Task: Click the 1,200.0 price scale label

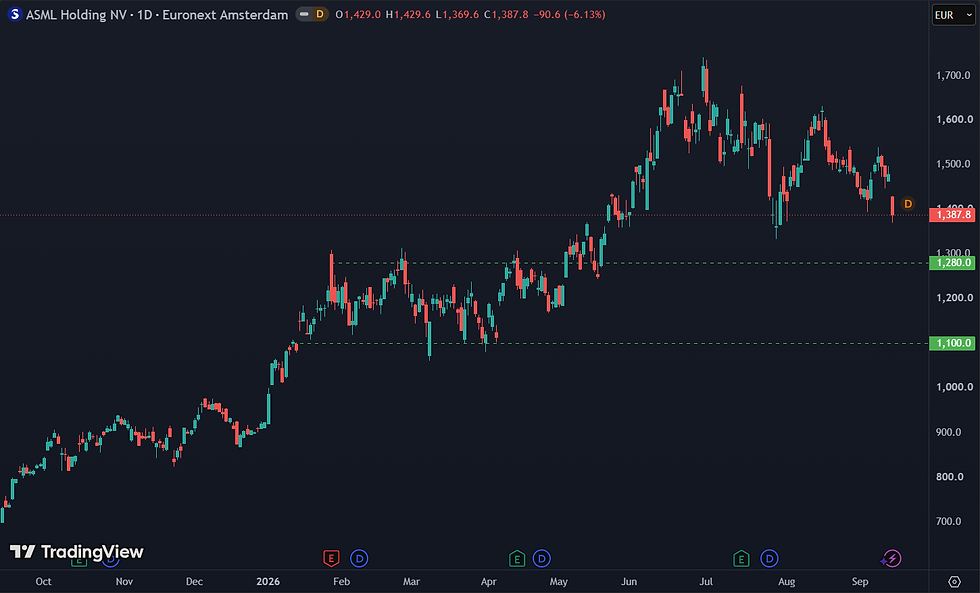Action: click(954, 298)
